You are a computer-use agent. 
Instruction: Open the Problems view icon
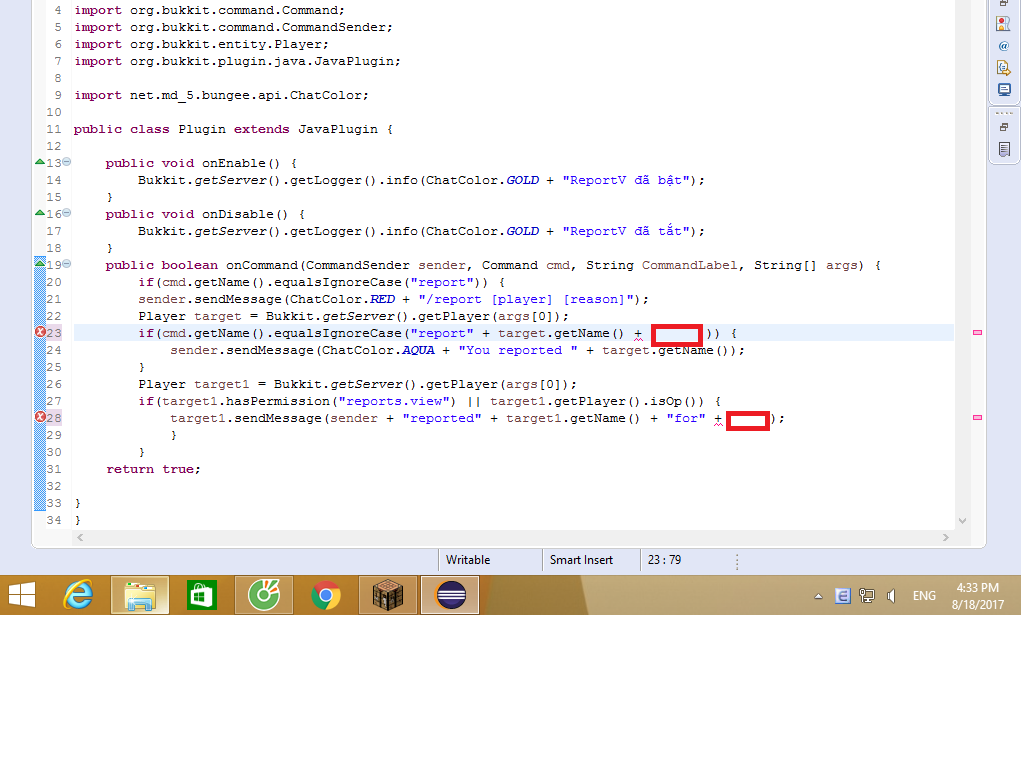click(1003, 24)
